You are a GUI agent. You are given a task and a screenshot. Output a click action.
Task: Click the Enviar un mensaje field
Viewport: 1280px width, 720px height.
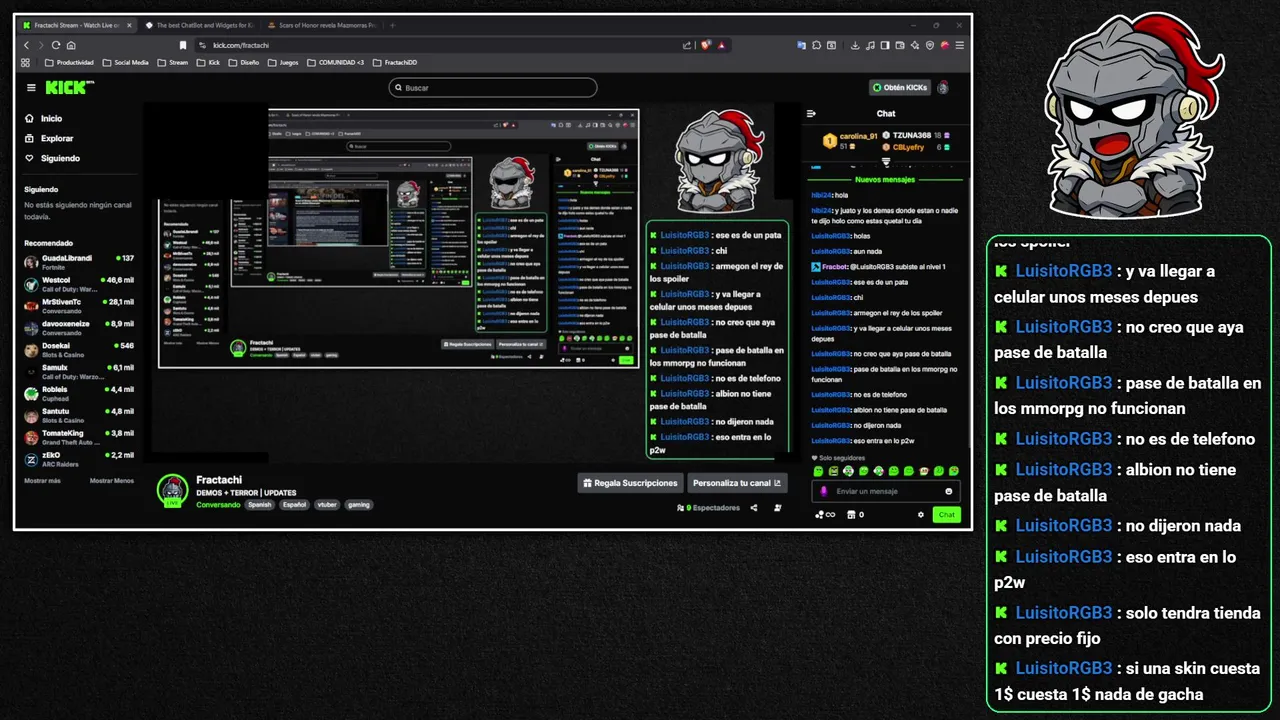pyautogui.click(x=886, y=491)
